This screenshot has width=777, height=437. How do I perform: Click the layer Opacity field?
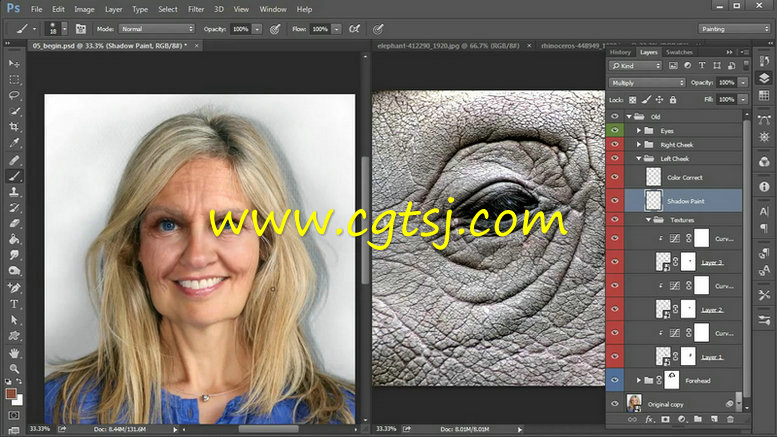coord(726,83)
